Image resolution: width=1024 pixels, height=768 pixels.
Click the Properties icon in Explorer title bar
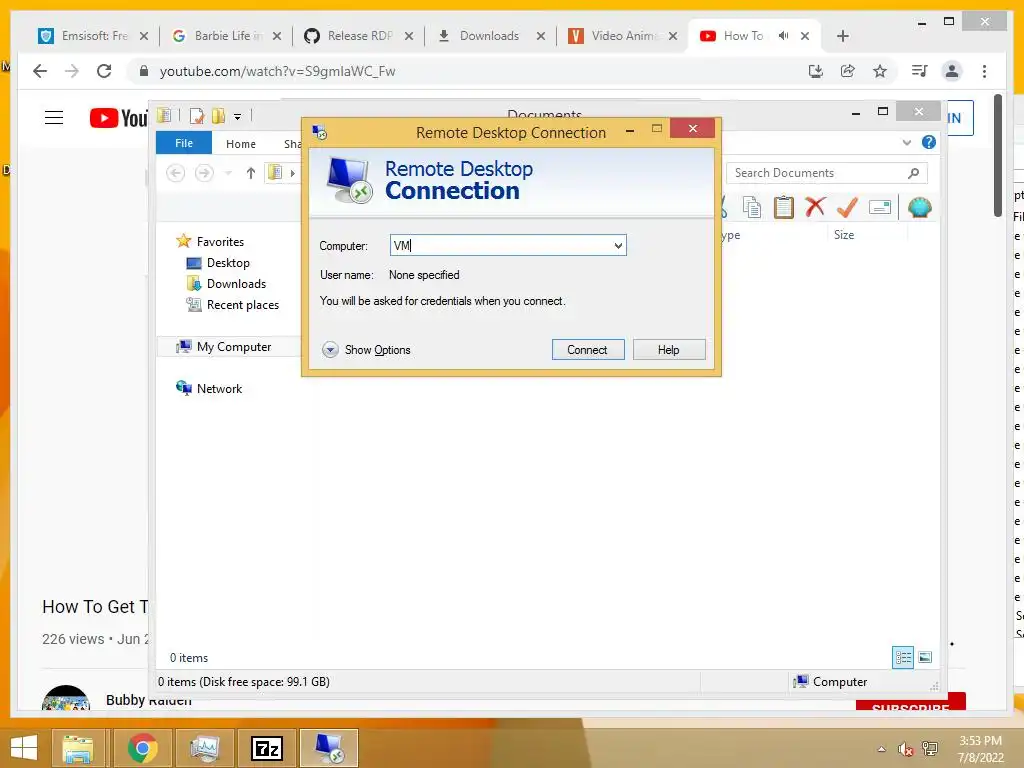pyautogui.click(x=197, y=116)
